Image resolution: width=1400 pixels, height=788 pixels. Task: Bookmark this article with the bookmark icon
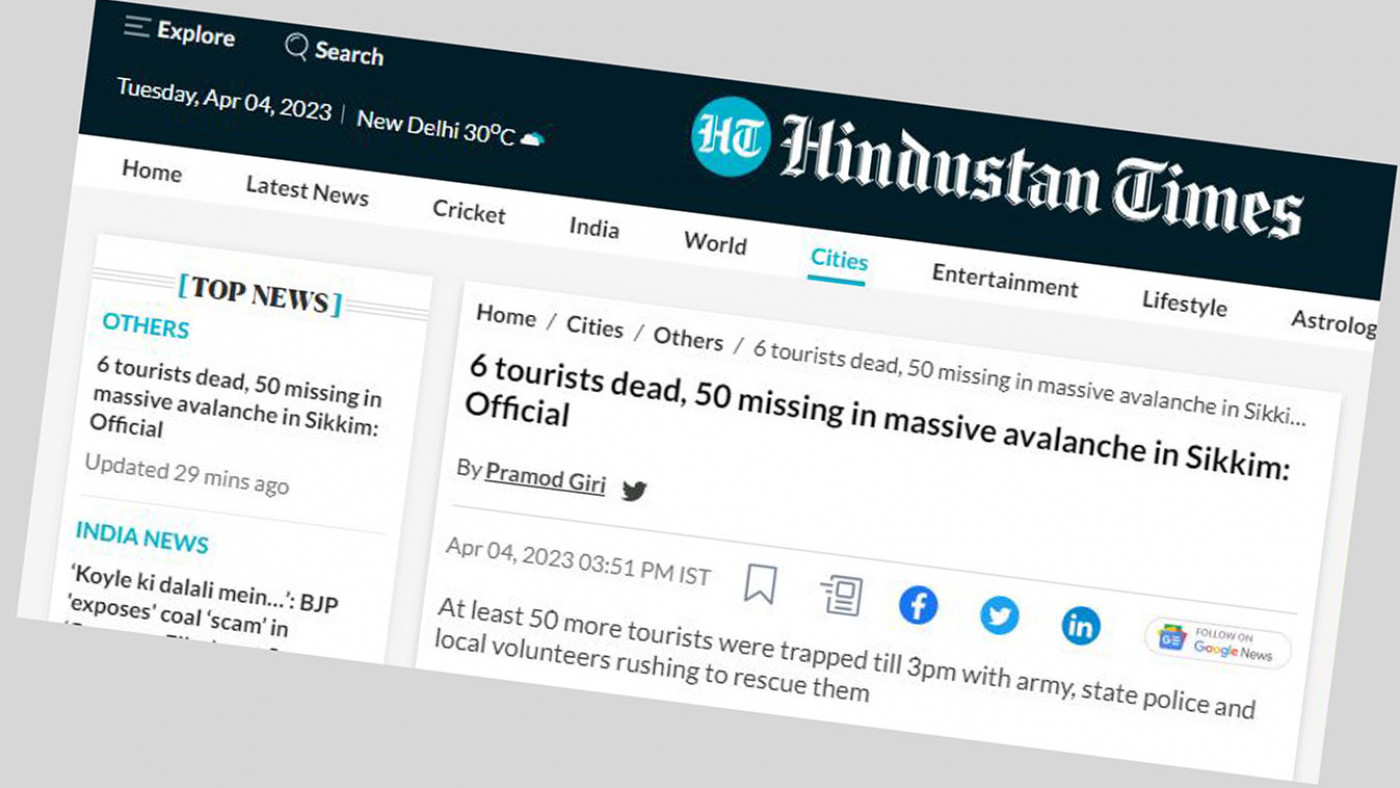pos(760,584)
